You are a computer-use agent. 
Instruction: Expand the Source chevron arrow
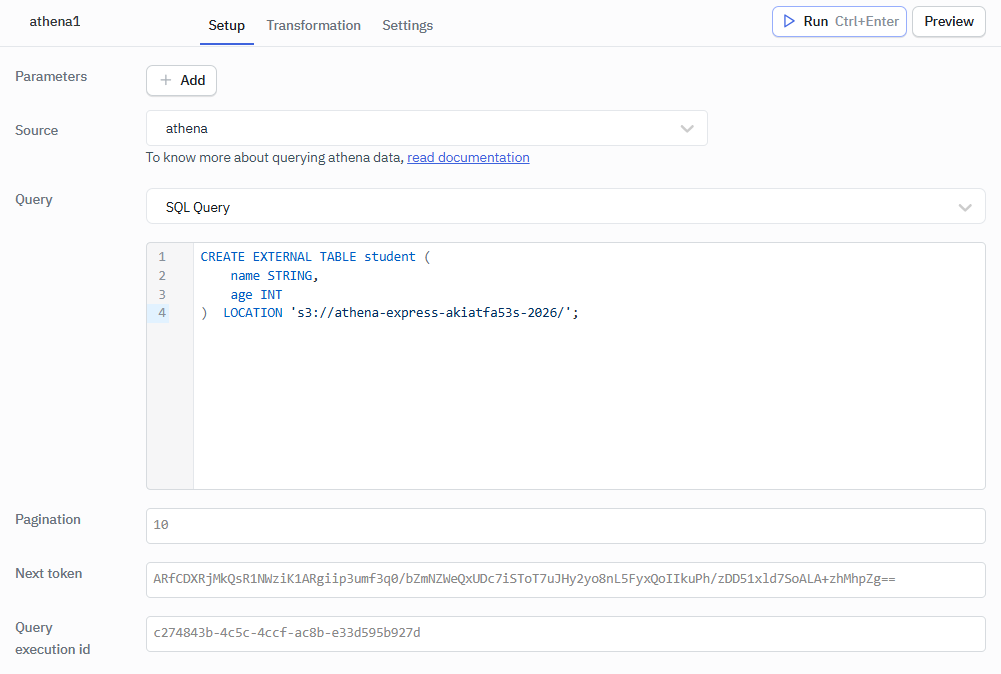[687, 129]
